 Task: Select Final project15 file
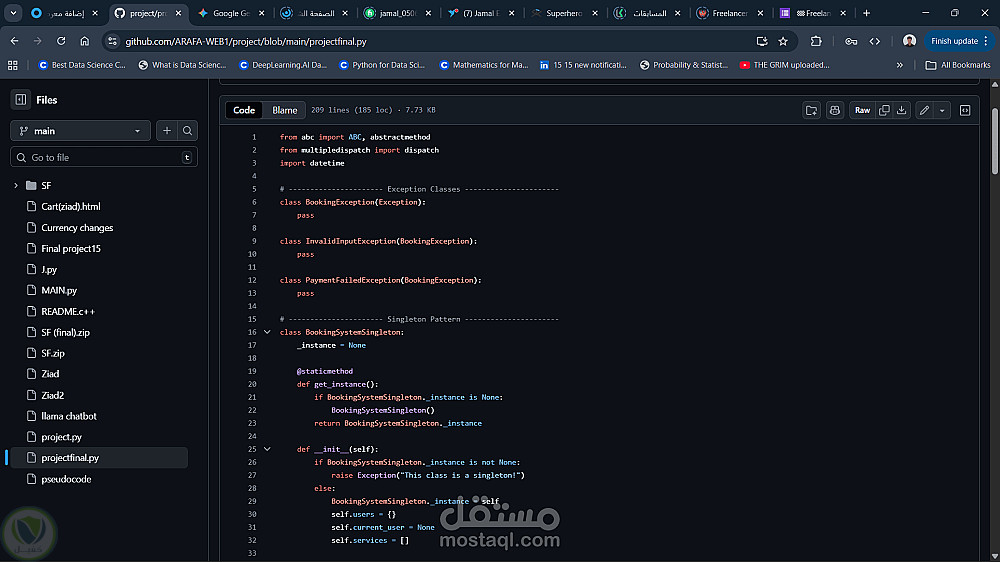coord(71,249)
